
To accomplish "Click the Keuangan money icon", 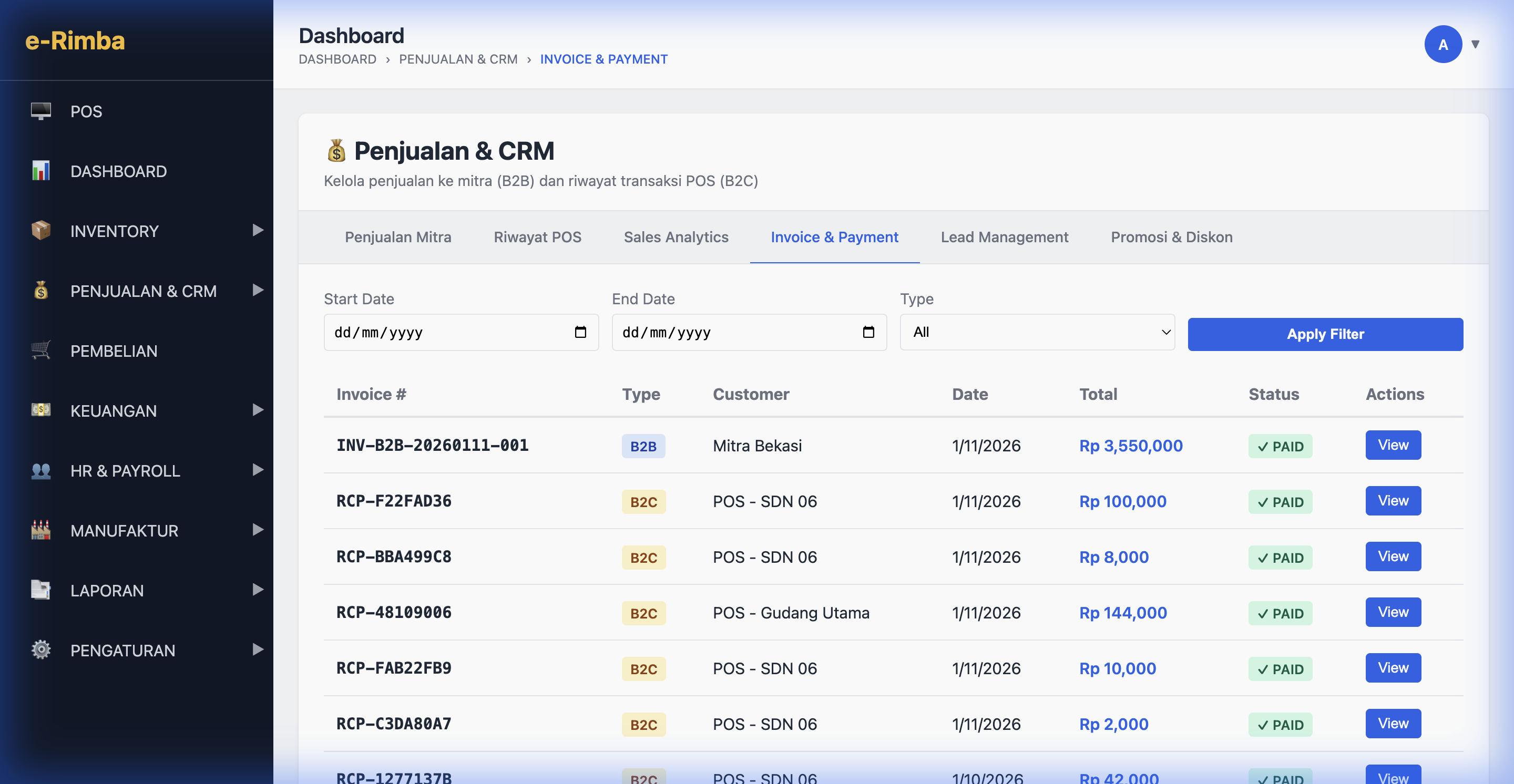I will tap(40, 410).
